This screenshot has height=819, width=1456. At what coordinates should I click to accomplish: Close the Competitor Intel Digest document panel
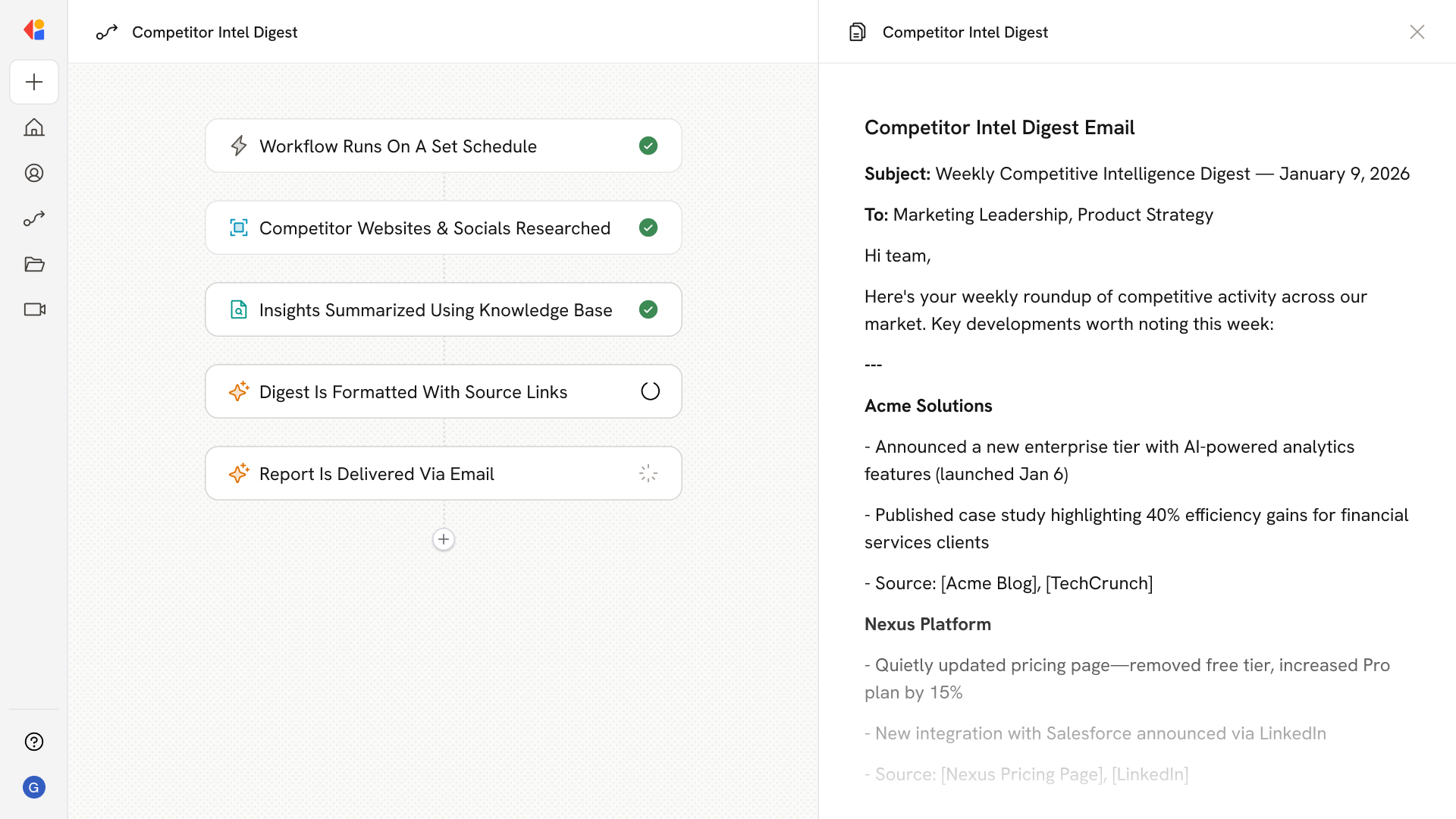pyautogui.click(x=1417, y=32)
